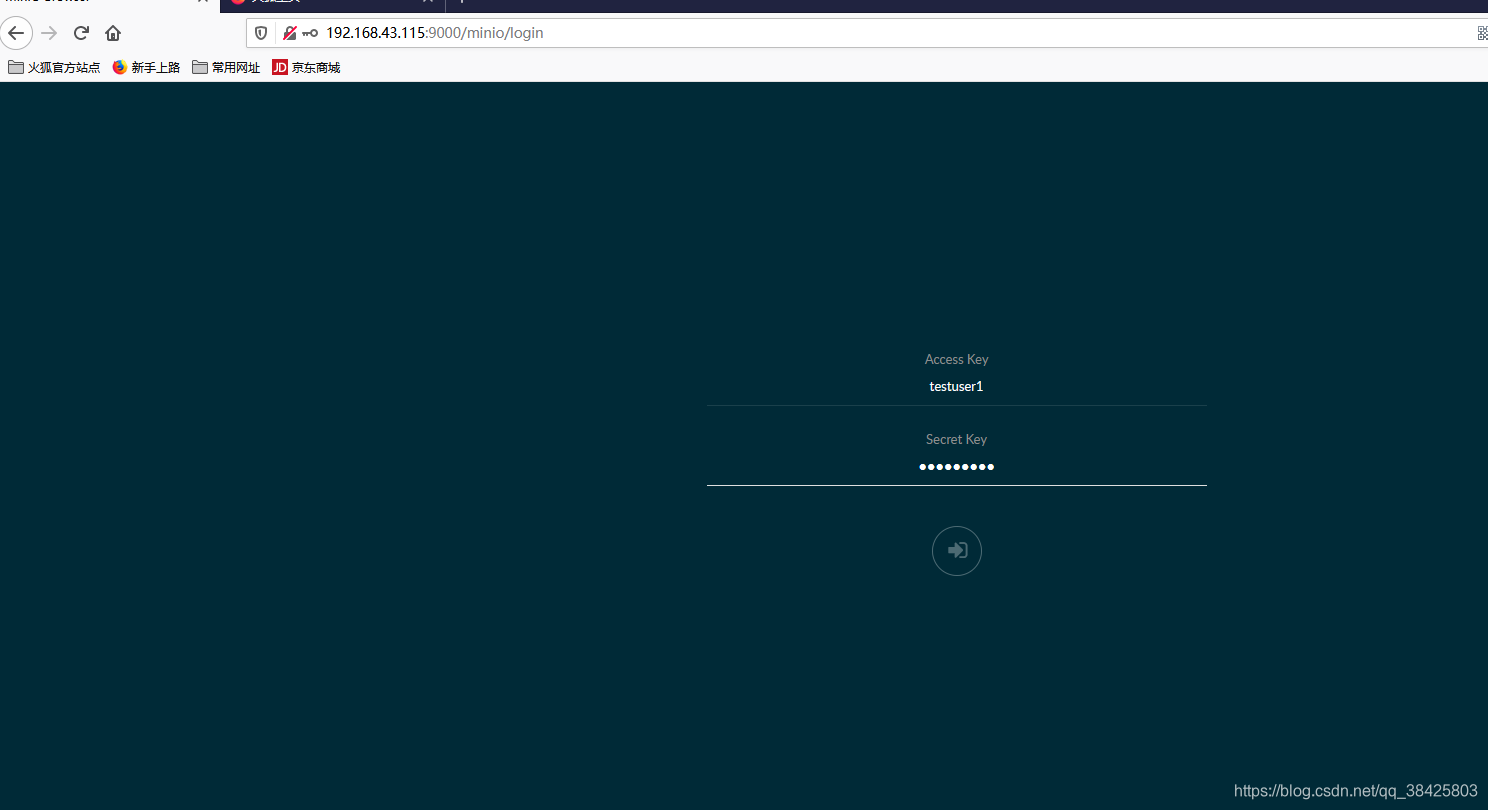Click the saved-login key icon in address bar
Viewport: 1488px width, 810px height.
(310, 33)
